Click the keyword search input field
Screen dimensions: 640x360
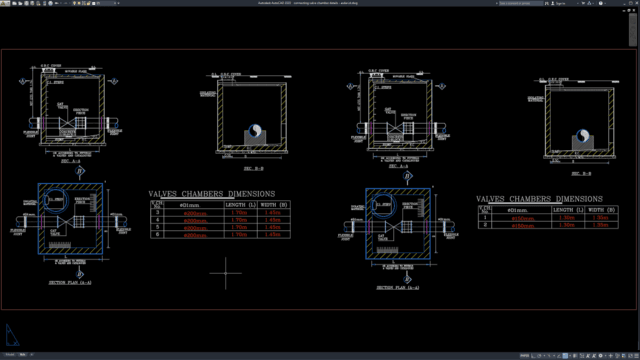(x=521, y=3)
